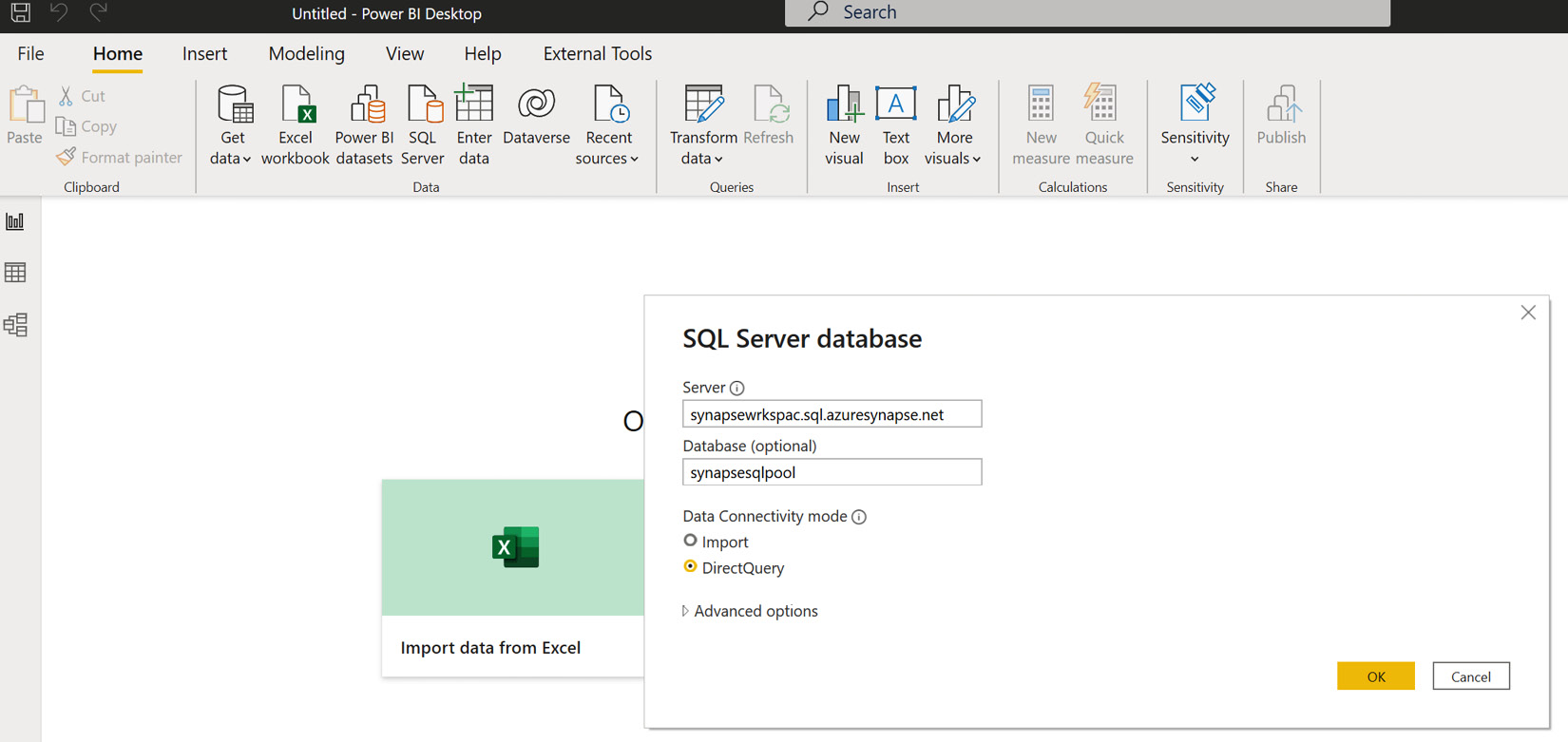The width and height of the screenshot is (1568, 742).
Task: Open Excel workbook data source
Action: click(x=296, y=124)
